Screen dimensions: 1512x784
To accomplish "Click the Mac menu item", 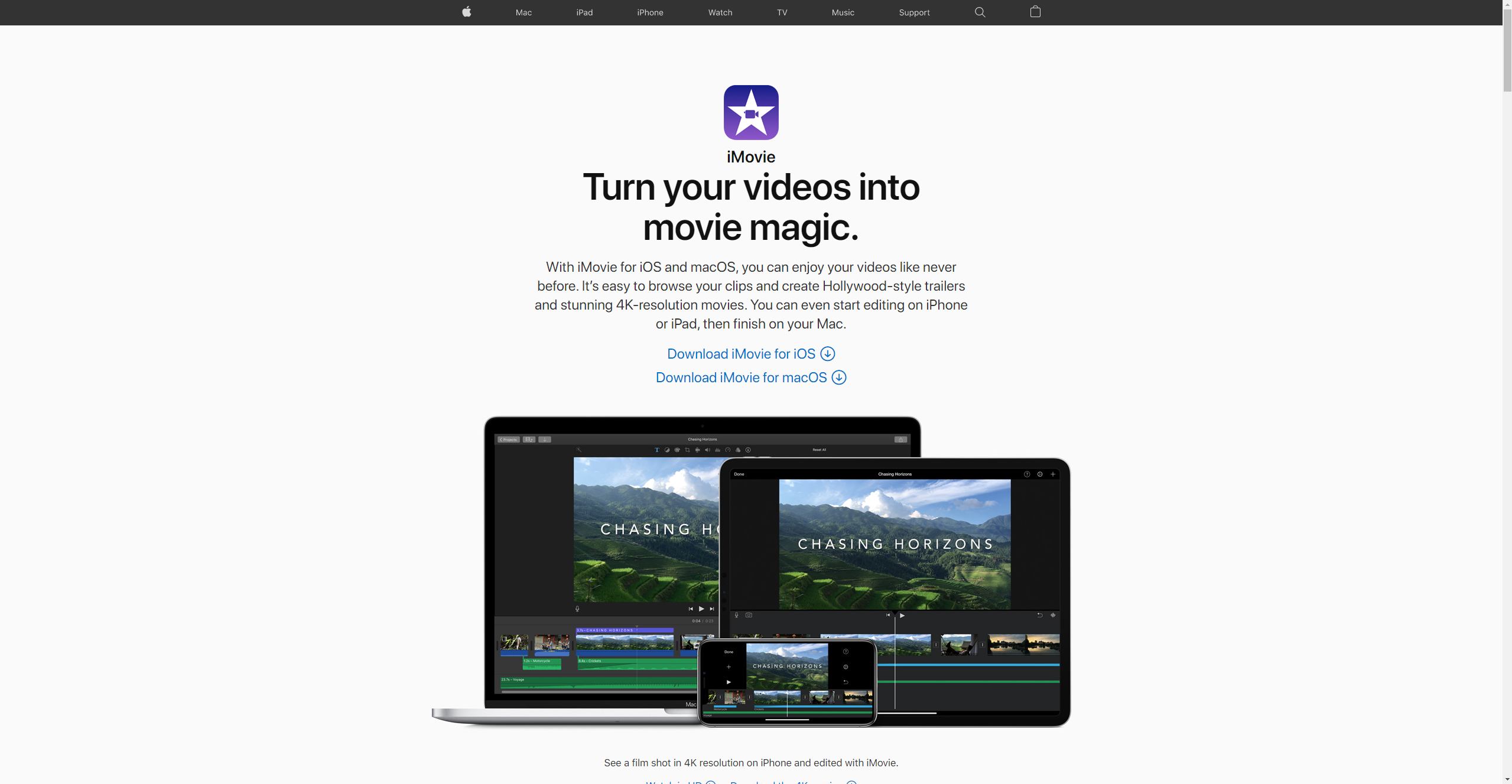I will click(523, 12).
